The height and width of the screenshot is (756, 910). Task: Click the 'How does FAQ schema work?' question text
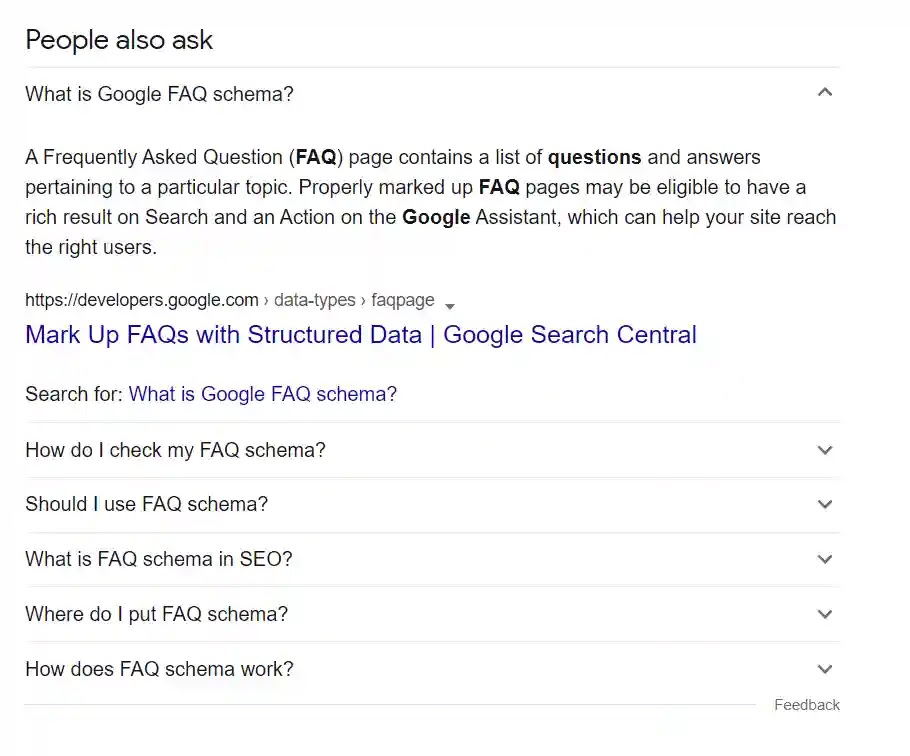(159, 669)
